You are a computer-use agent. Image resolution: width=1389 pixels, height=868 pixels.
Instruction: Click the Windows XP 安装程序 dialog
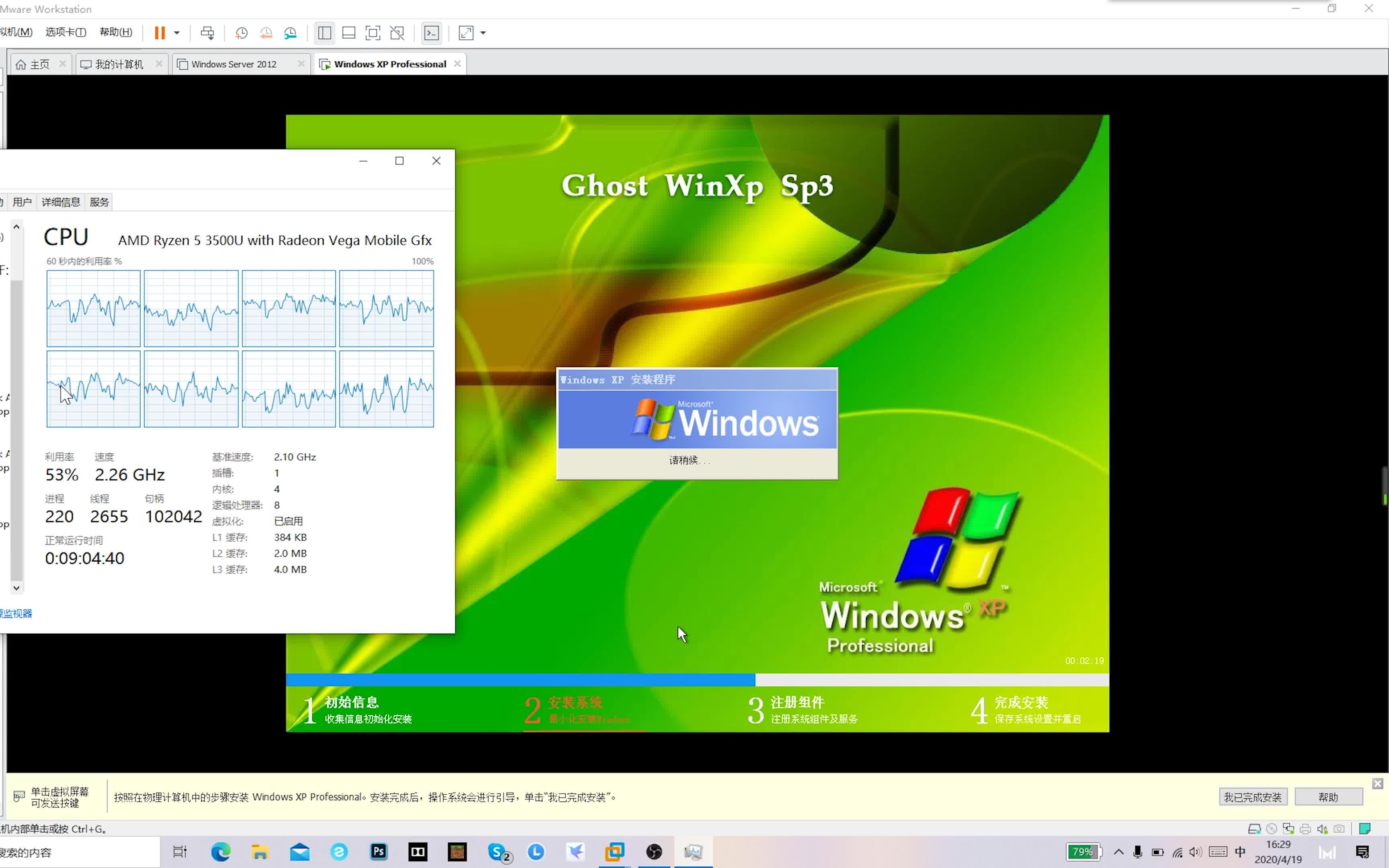tap(697, 424)
